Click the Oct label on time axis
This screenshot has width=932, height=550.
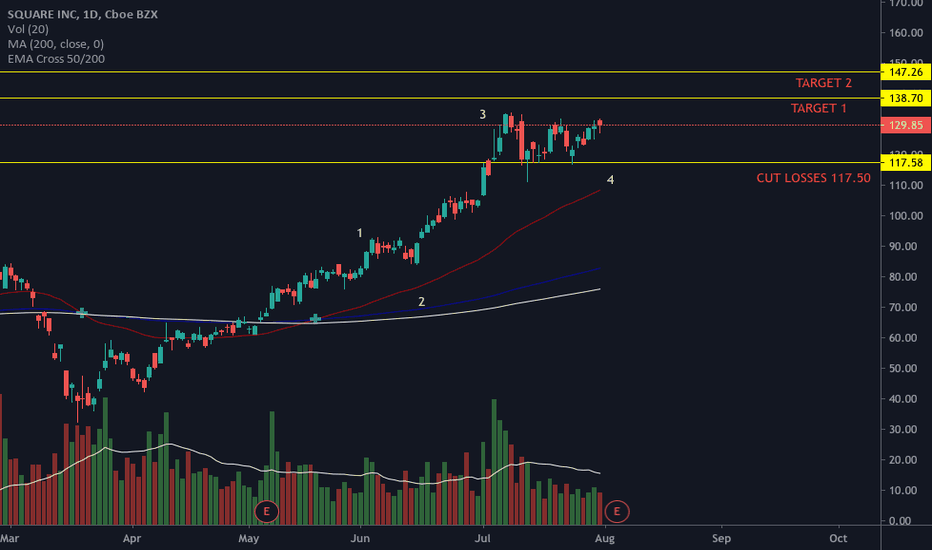[x=838, y=539]
